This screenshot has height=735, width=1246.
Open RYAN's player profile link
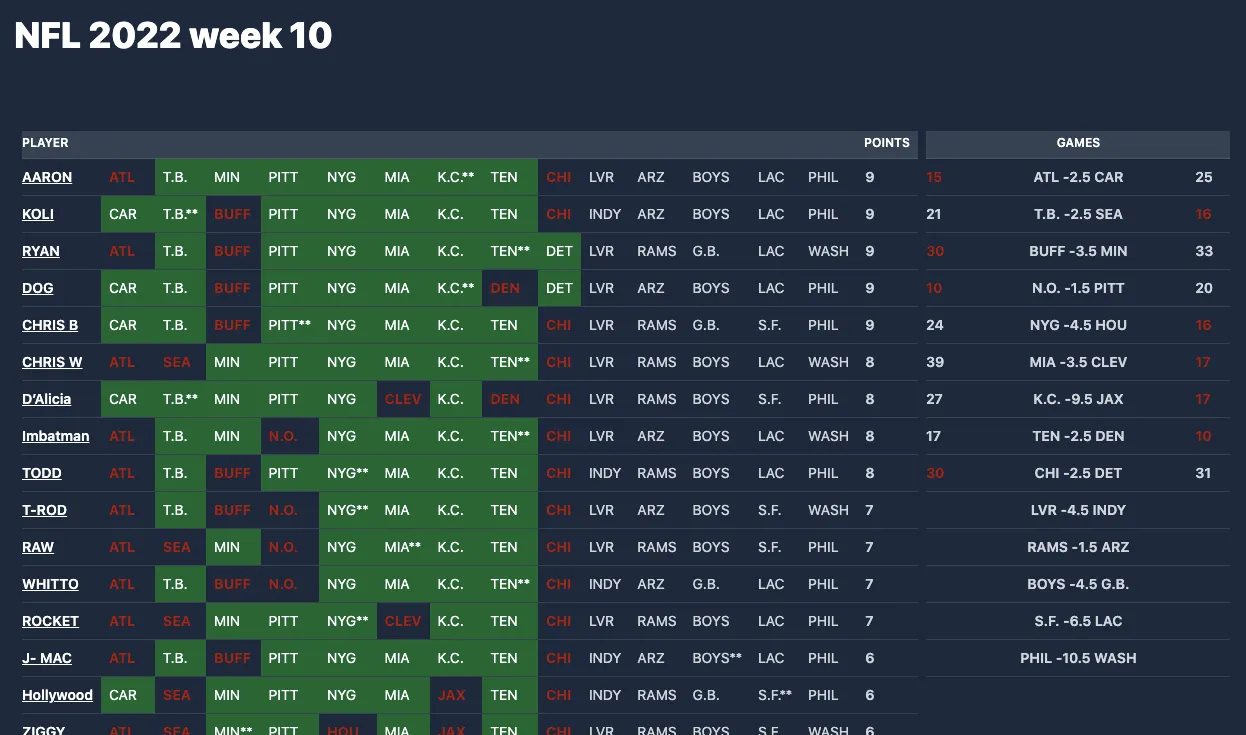[x=40, y=251]
